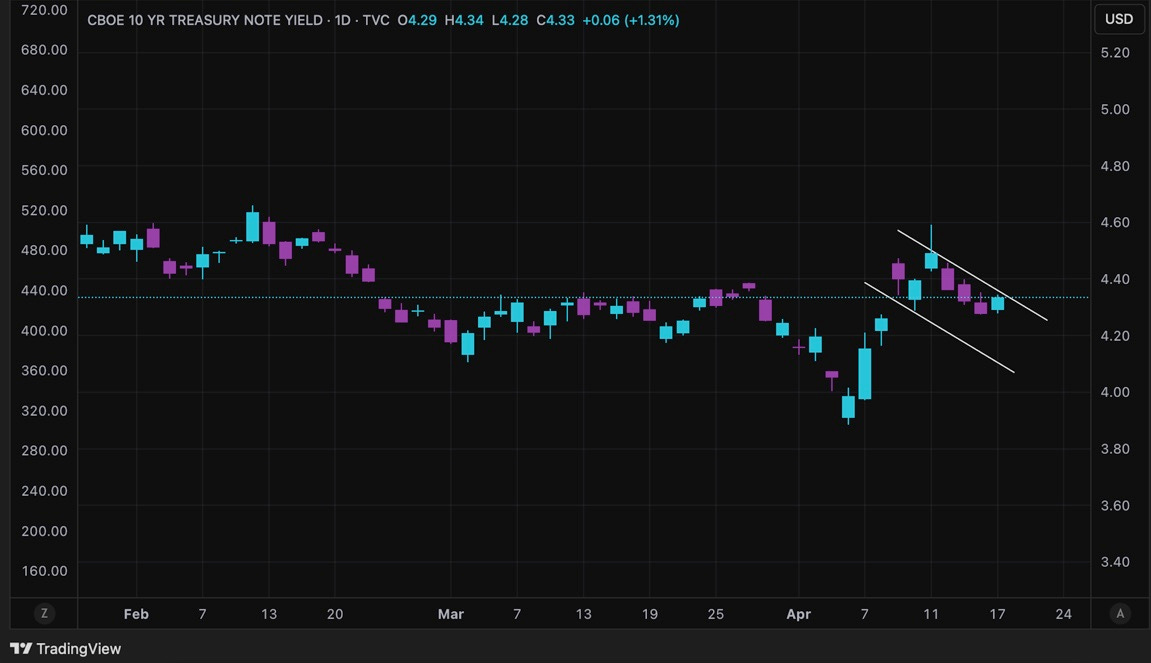Click the close value C4.33
Image resolution: width=1151 pixels, height=663 pixels.
555,21
